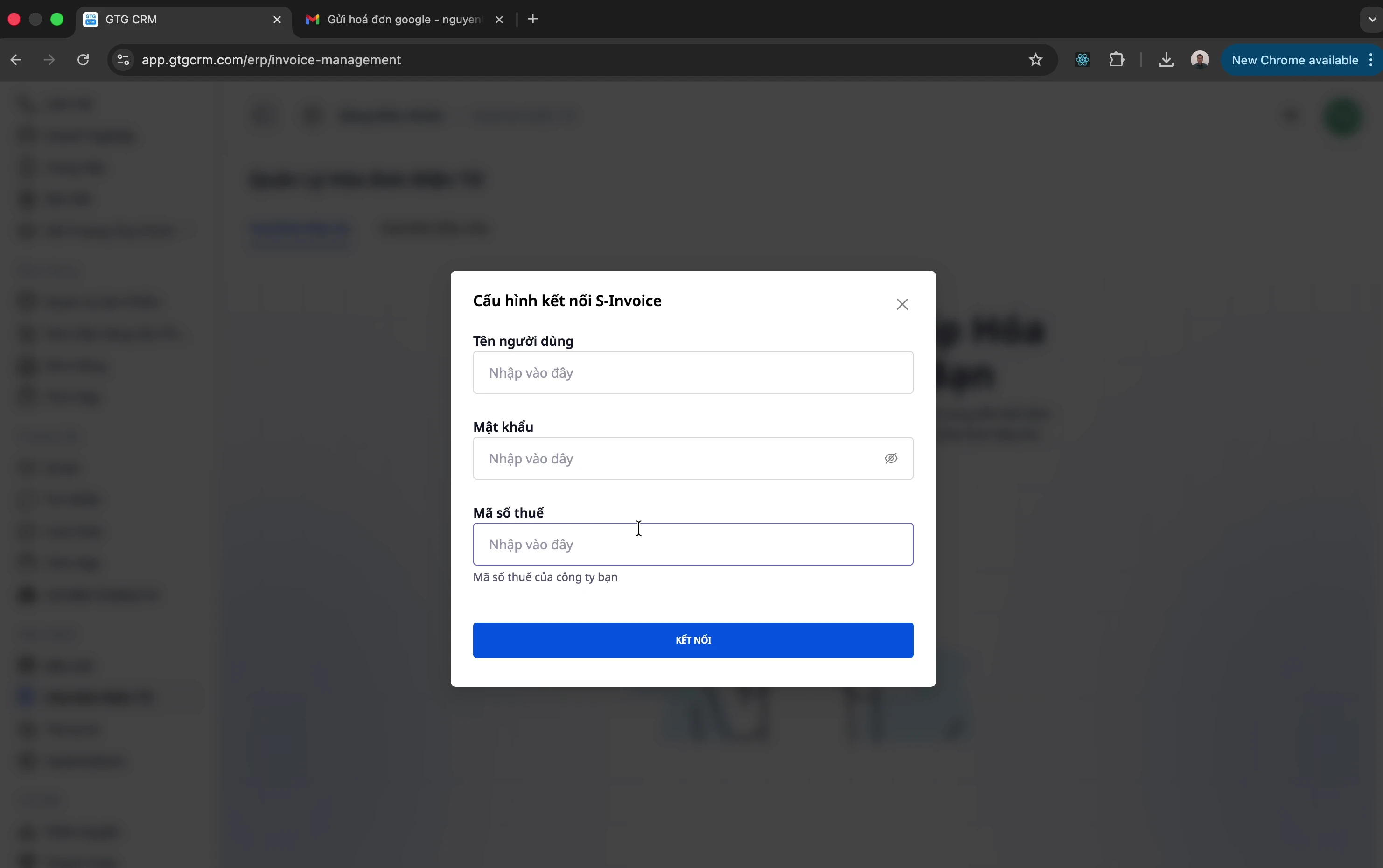Focus the Tên người dùng input field
This screenshot has height=868, width=1383.
[x=692, y=372]
